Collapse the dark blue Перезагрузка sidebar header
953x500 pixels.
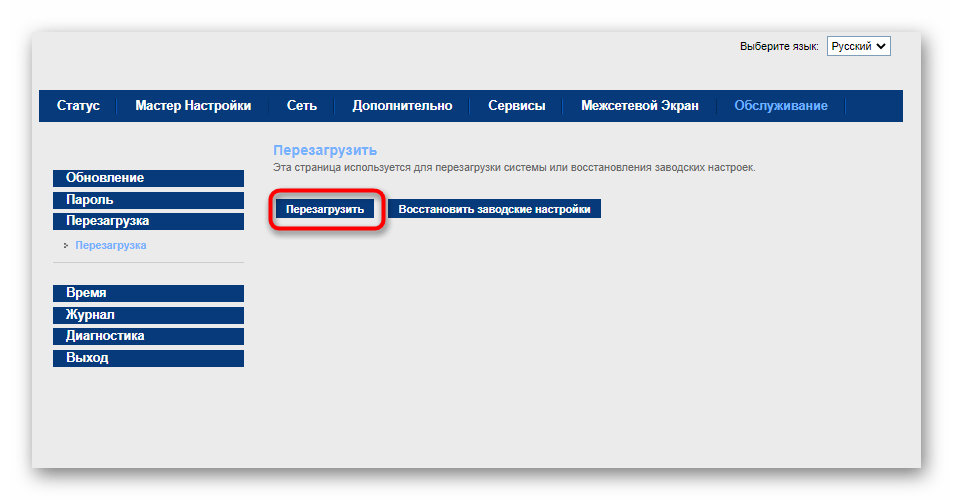[148, 221]
